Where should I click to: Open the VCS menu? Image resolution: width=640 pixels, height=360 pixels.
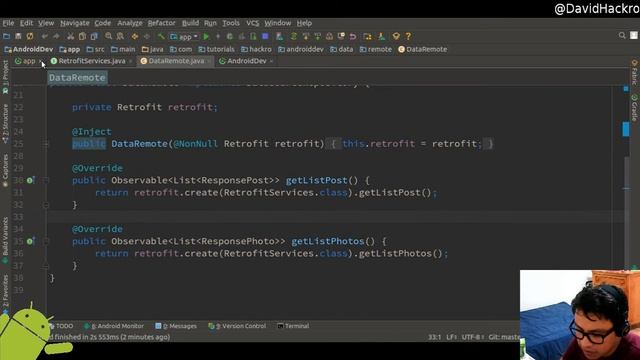(x=252, y=23)
